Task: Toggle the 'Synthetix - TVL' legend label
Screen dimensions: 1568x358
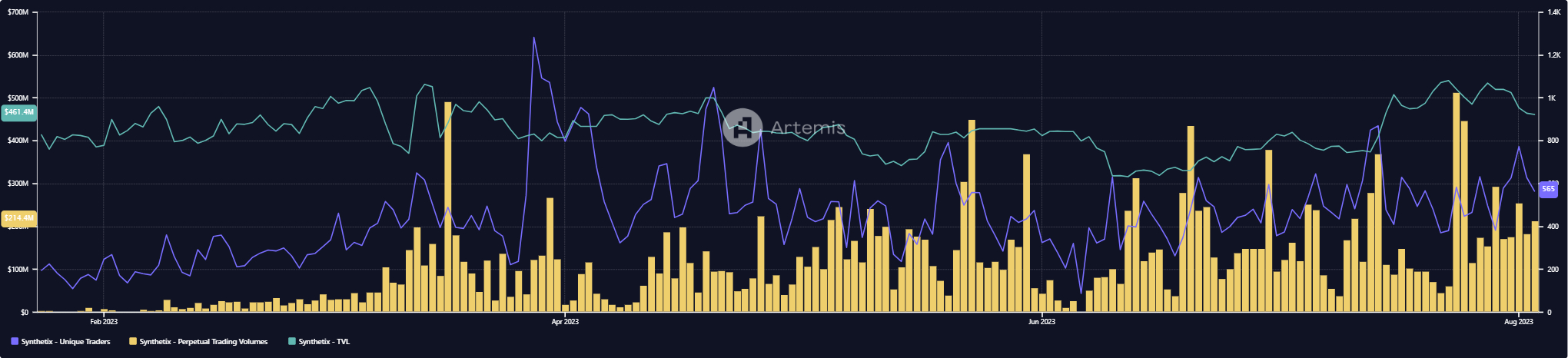Action: (324, 341)
